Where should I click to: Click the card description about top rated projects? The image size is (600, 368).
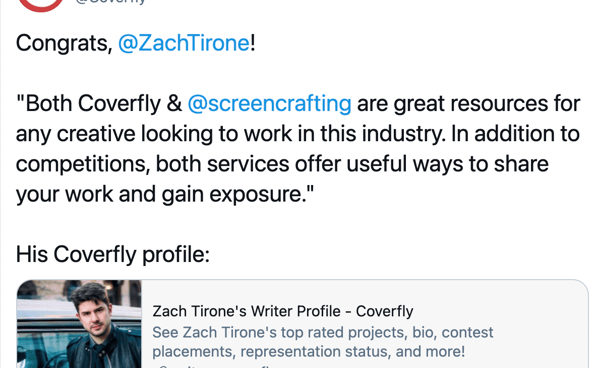click(323, 342)
